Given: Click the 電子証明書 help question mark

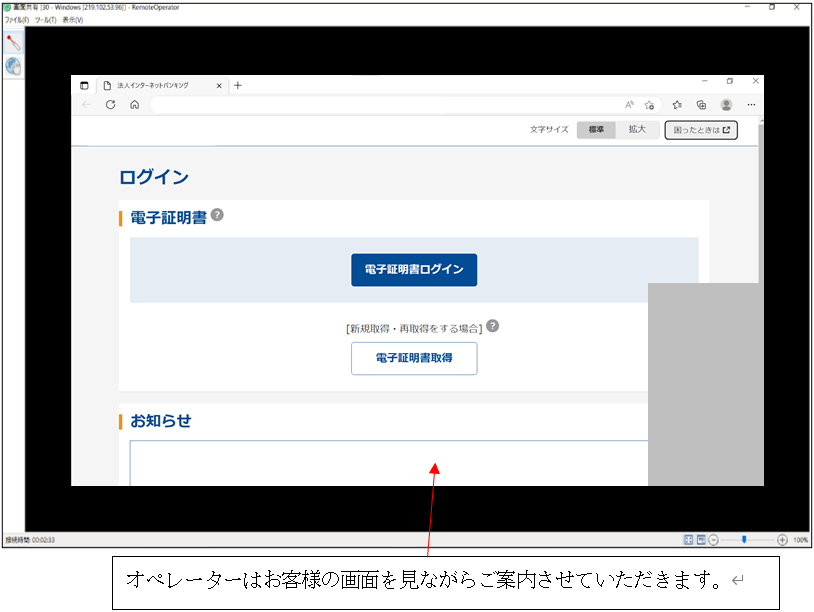Looking at the screenshot, I should 218,213.
